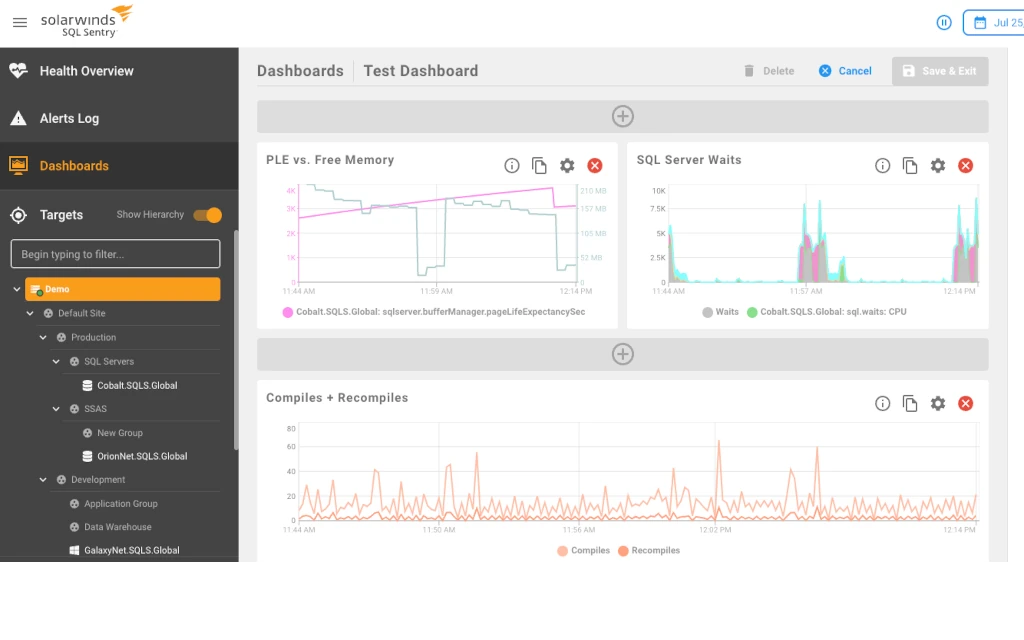Delete the Test Dashboard
This screenshot has height=640, width=1024.
tap(772, 70)
